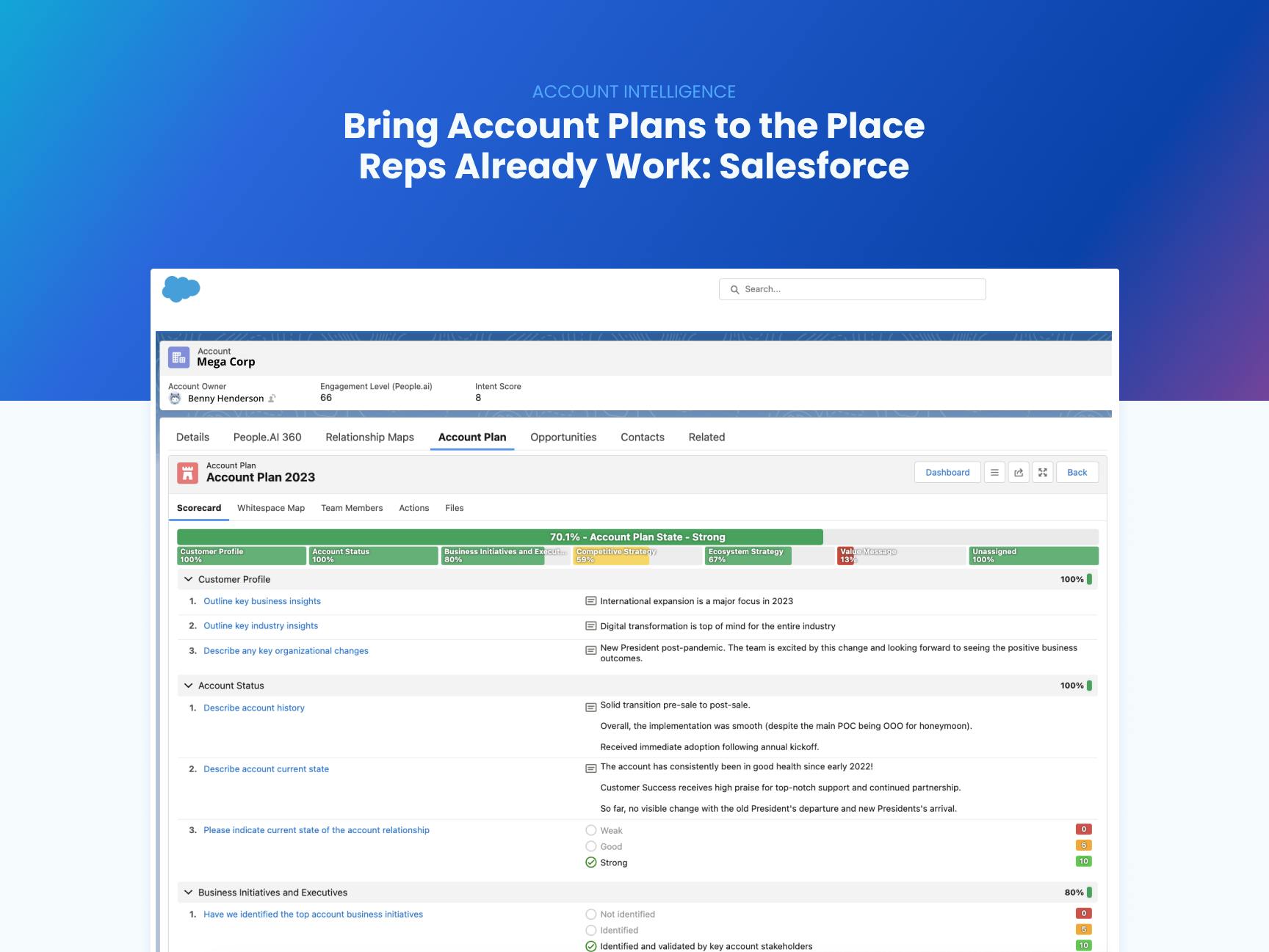The width and height of the screenshot is (1269, 952).
Task: Open Outline key industry insights link
Action: 261,626
